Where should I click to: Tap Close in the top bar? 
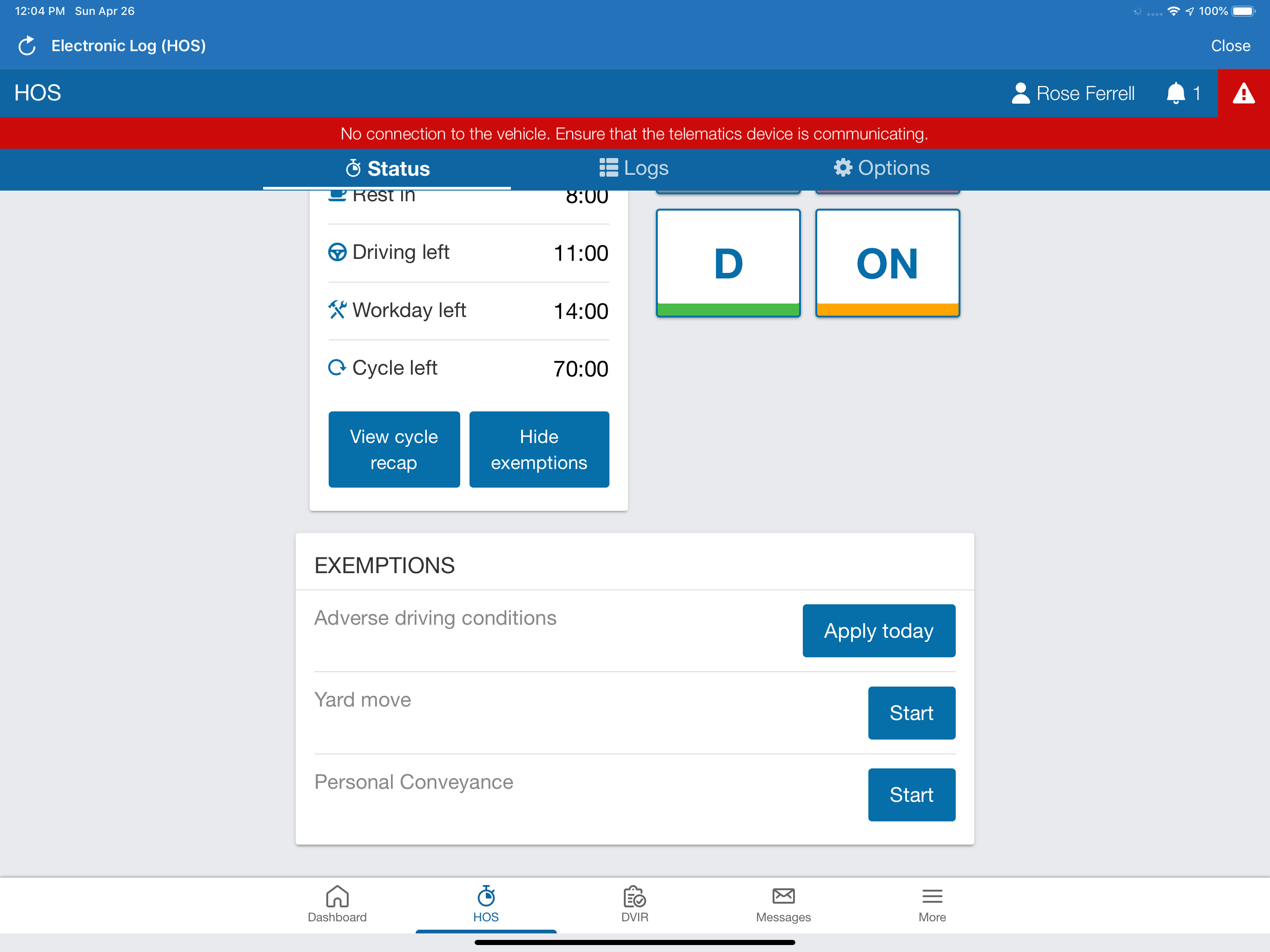click(1230, 46)
